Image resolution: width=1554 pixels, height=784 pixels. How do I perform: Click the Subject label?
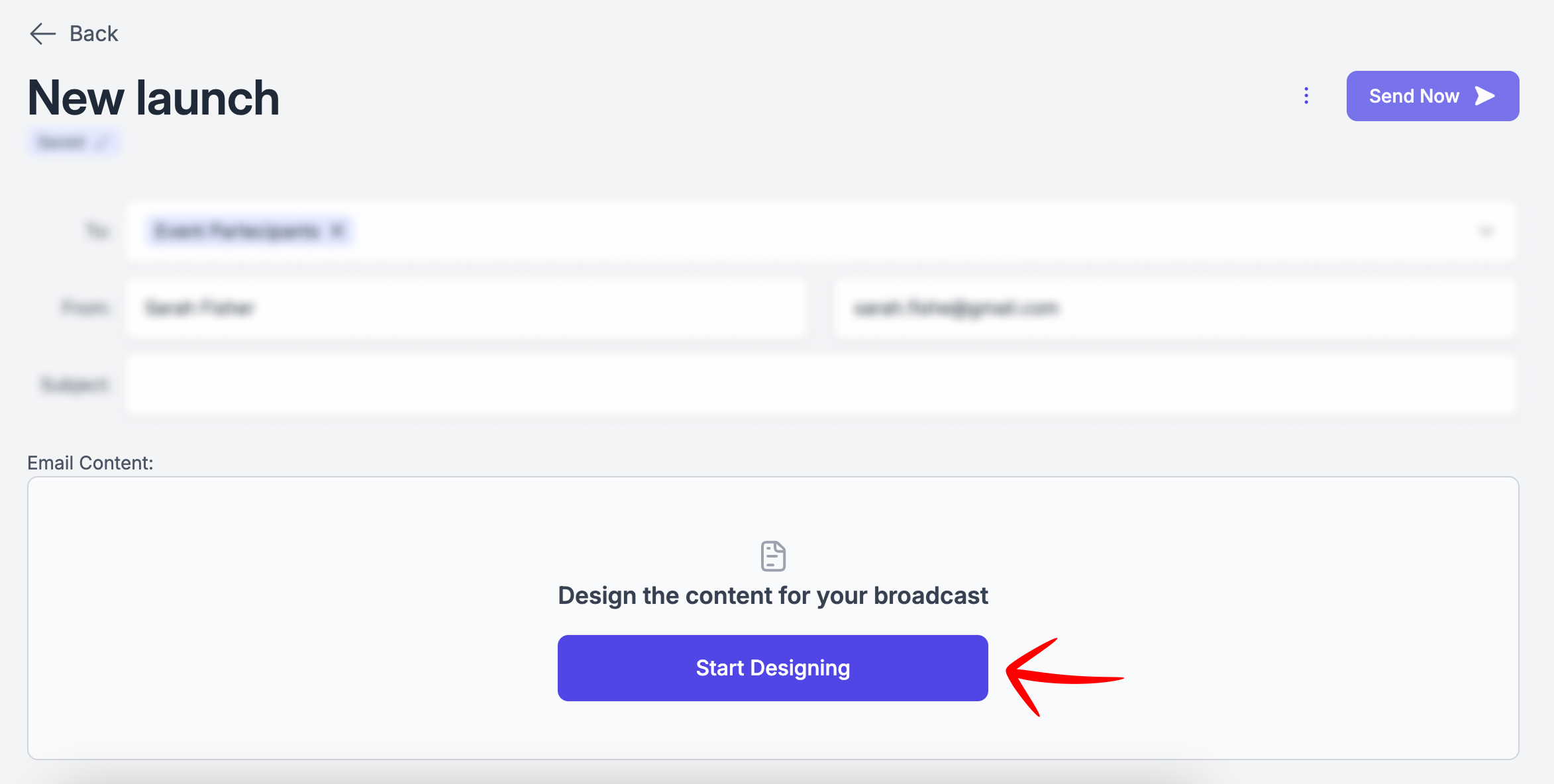pyautogui.click(x=74, y=385)
